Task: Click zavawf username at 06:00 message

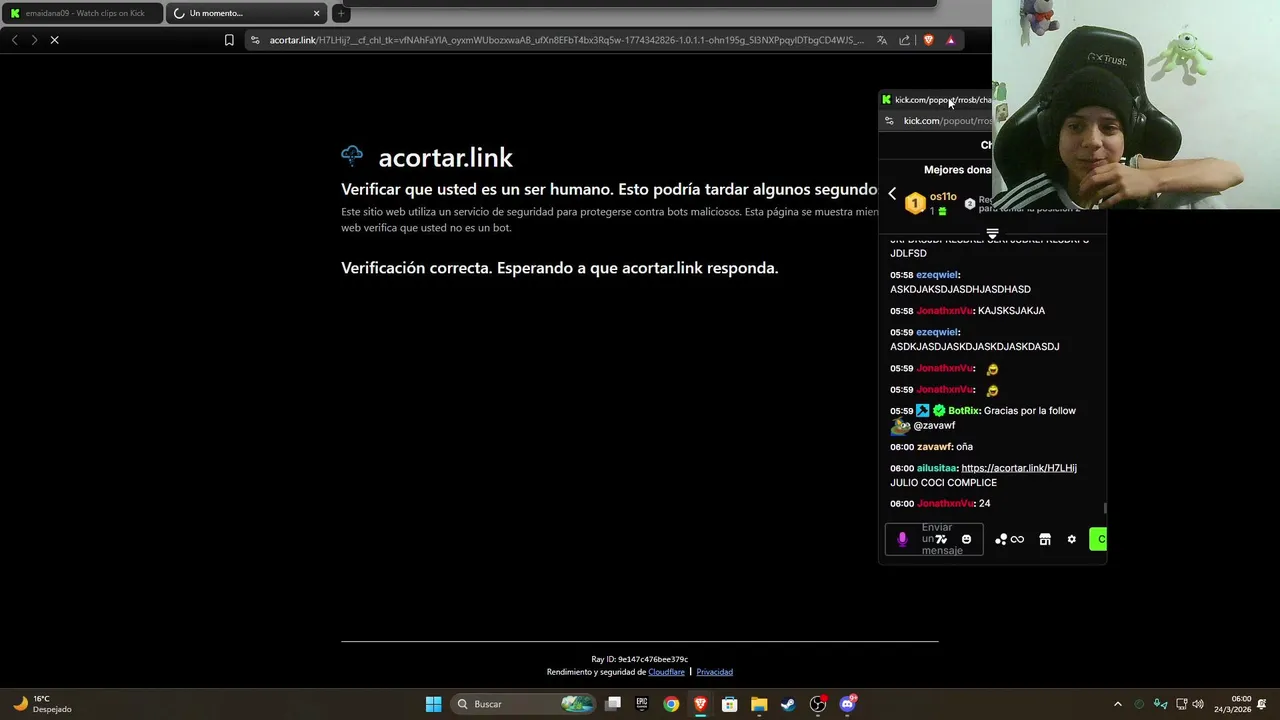Action: click(x=934, y=447)
